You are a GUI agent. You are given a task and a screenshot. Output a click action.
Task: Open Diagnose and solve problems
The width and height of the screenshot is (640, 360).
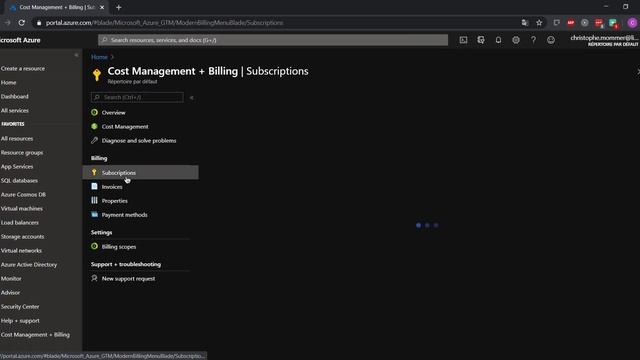pyautogui.click(x=140, y=140)
